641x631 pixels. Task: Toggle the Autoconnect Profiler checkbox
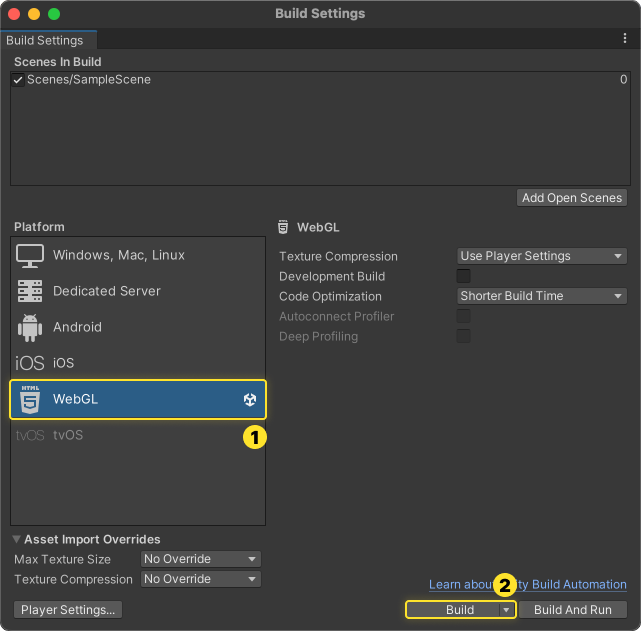[463, 316]
